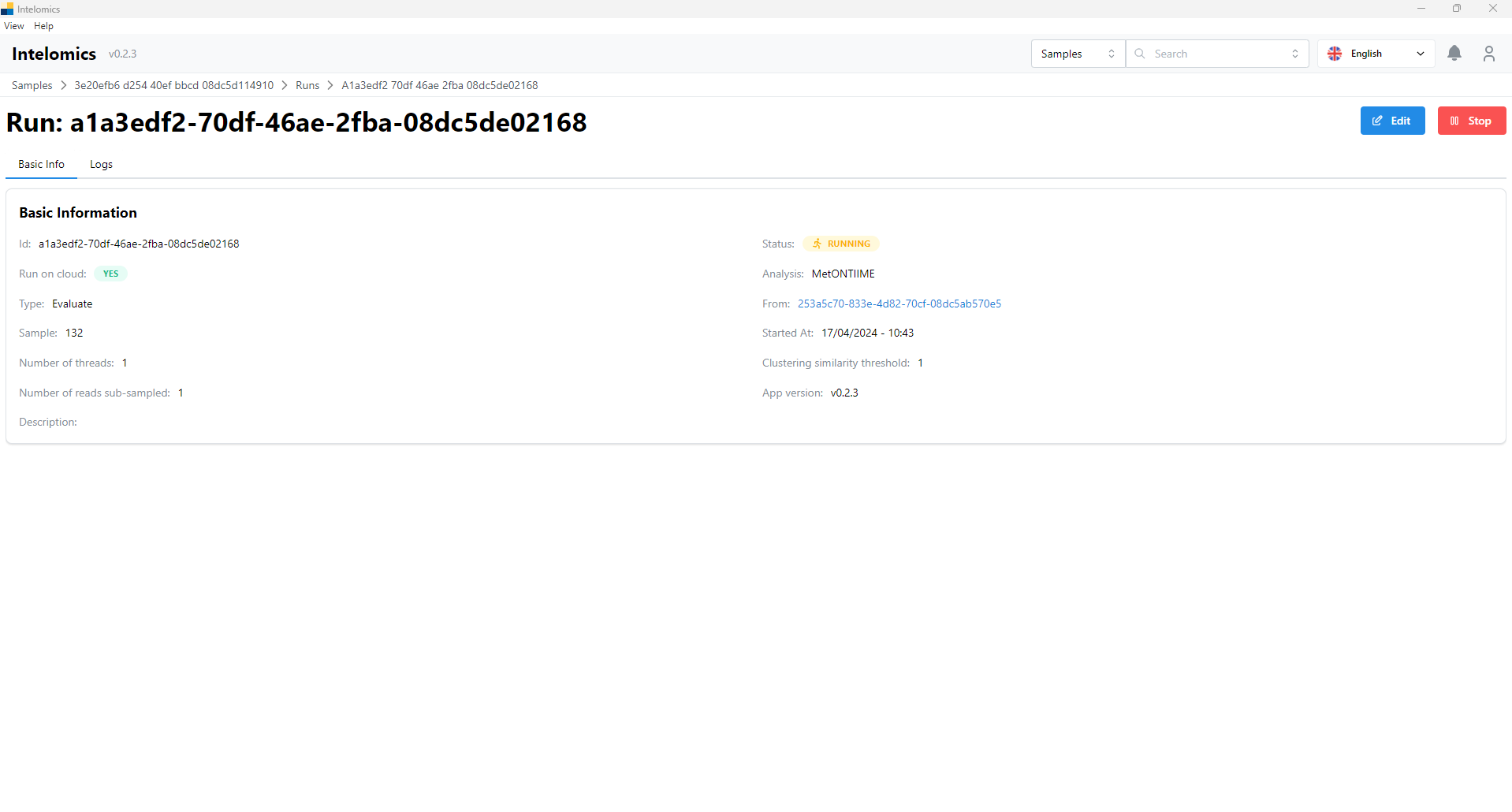This screenshot has height=812, width=1512.
Task: Open the Help menu
Action: pos(43,26)
